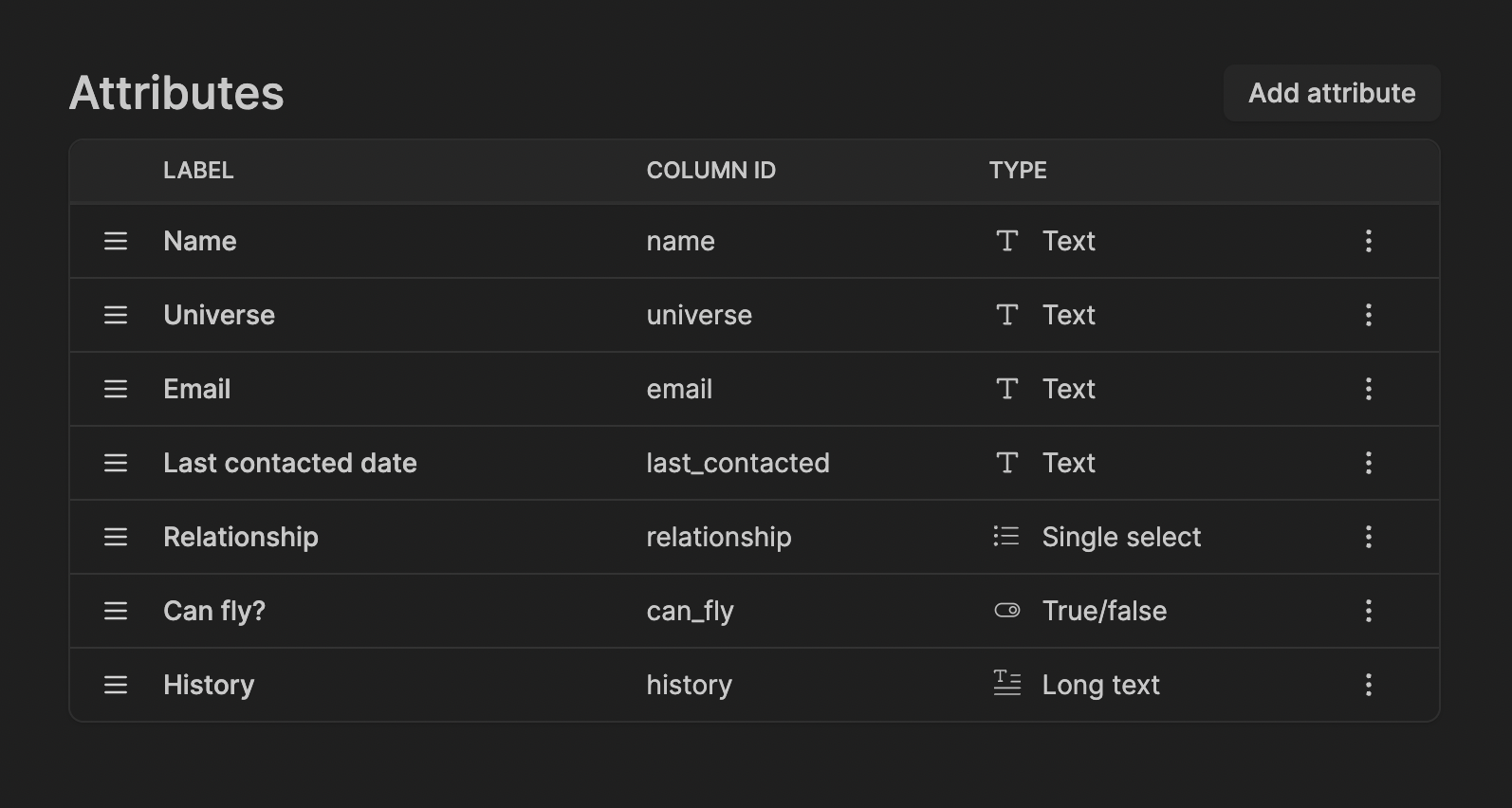Viewport: 1512px width, 808px height.
Task: Select the Last contacted date label
Action: click(290, 463)
